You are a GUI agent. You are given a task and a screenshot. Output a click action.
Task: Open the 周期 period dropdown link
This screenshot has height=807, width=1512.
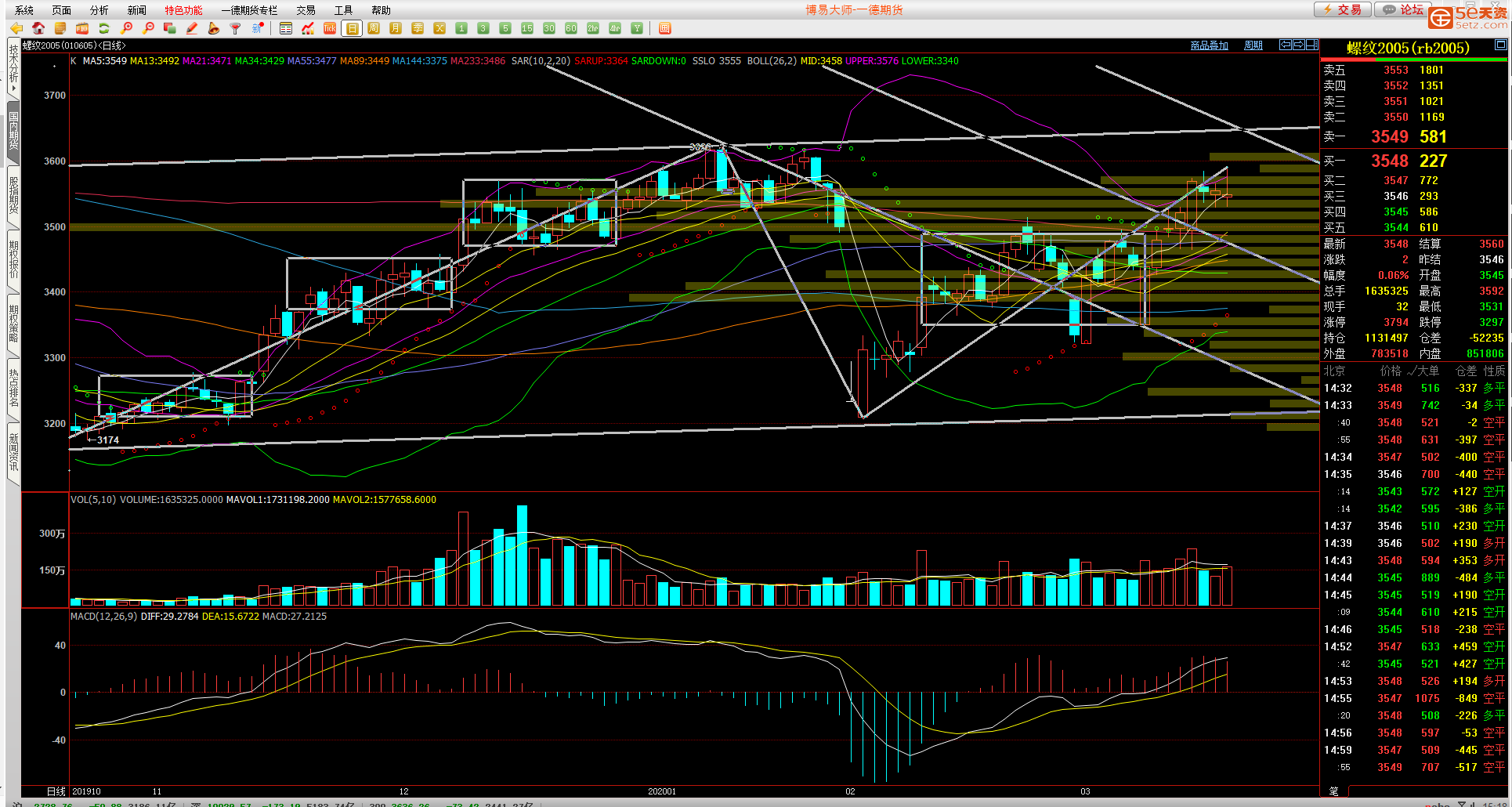[x=1253, y=45]
